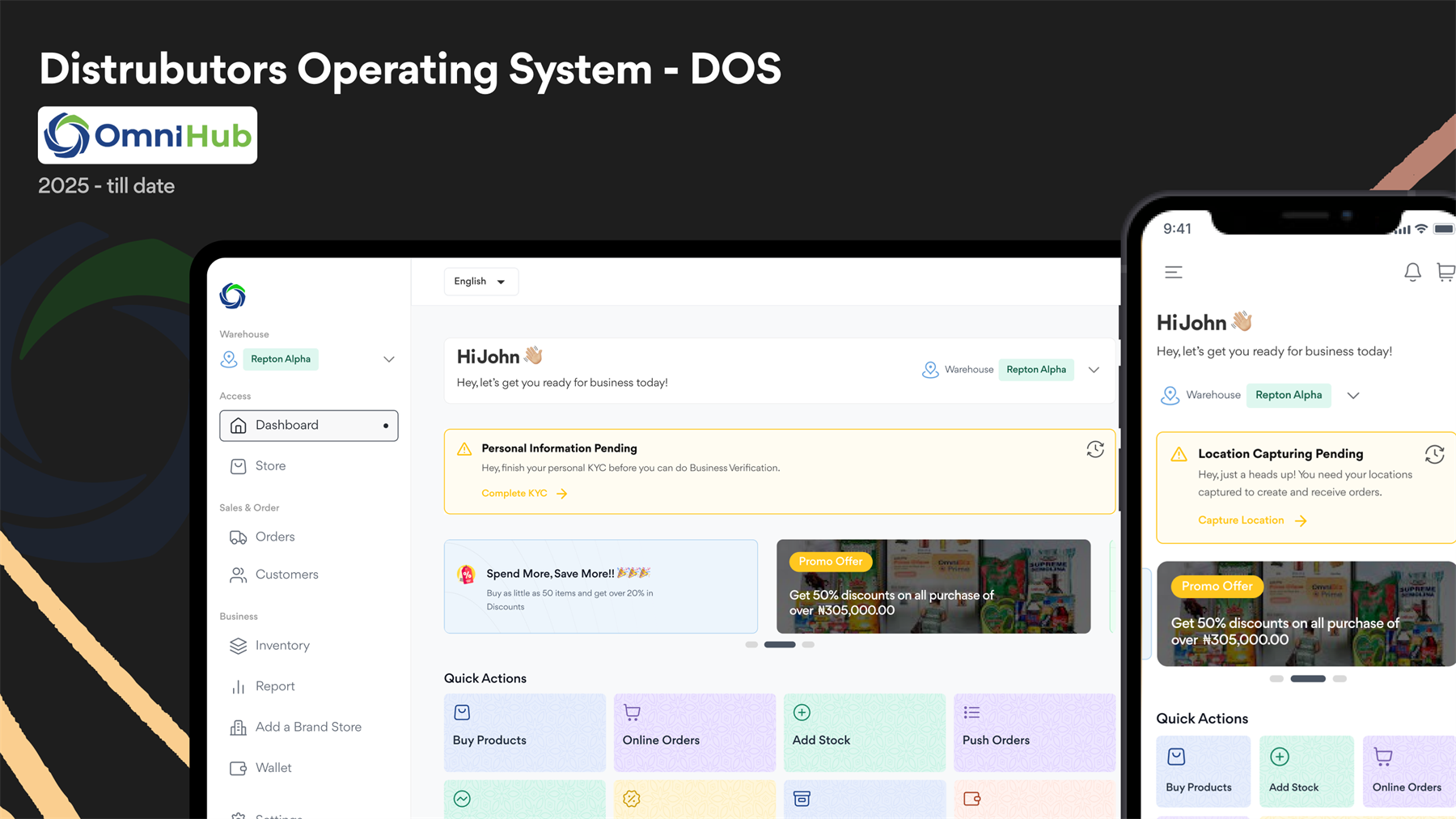Image resolution: width=1456 pixels, height=819 pixels.
Task: Click the phone warehouse location pin
Action: (x=1170, y=396)
